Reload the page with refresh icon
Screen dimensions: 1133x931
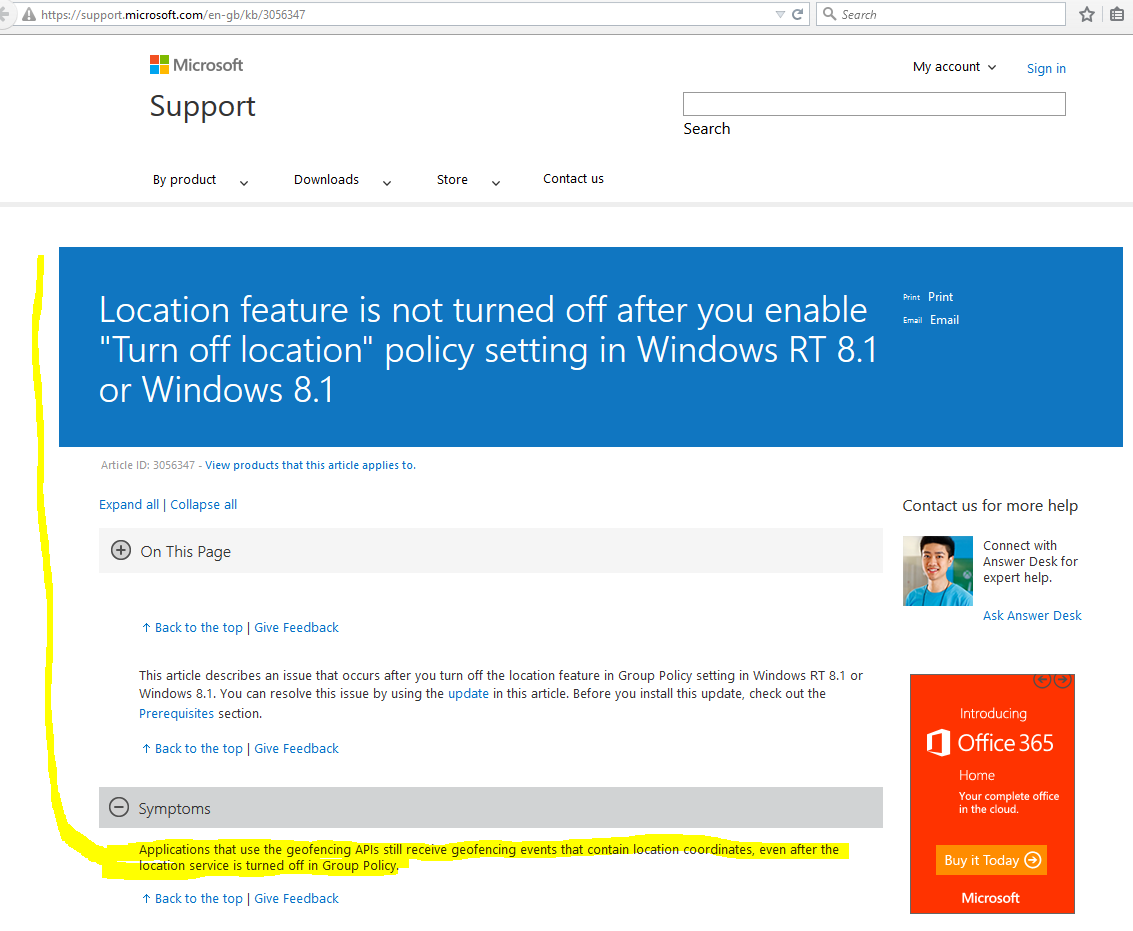pos(798,14)
